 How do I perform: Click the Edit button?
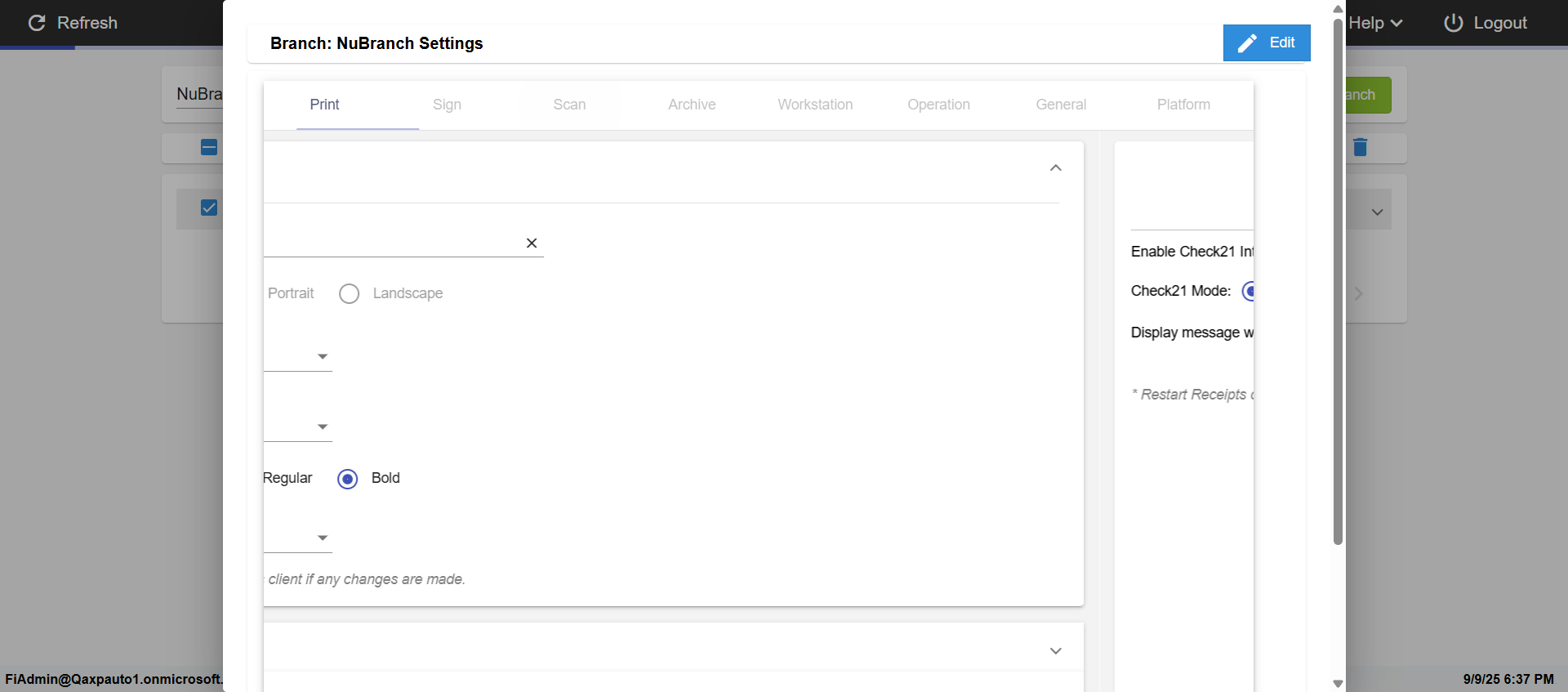(x=1267, y=43)
